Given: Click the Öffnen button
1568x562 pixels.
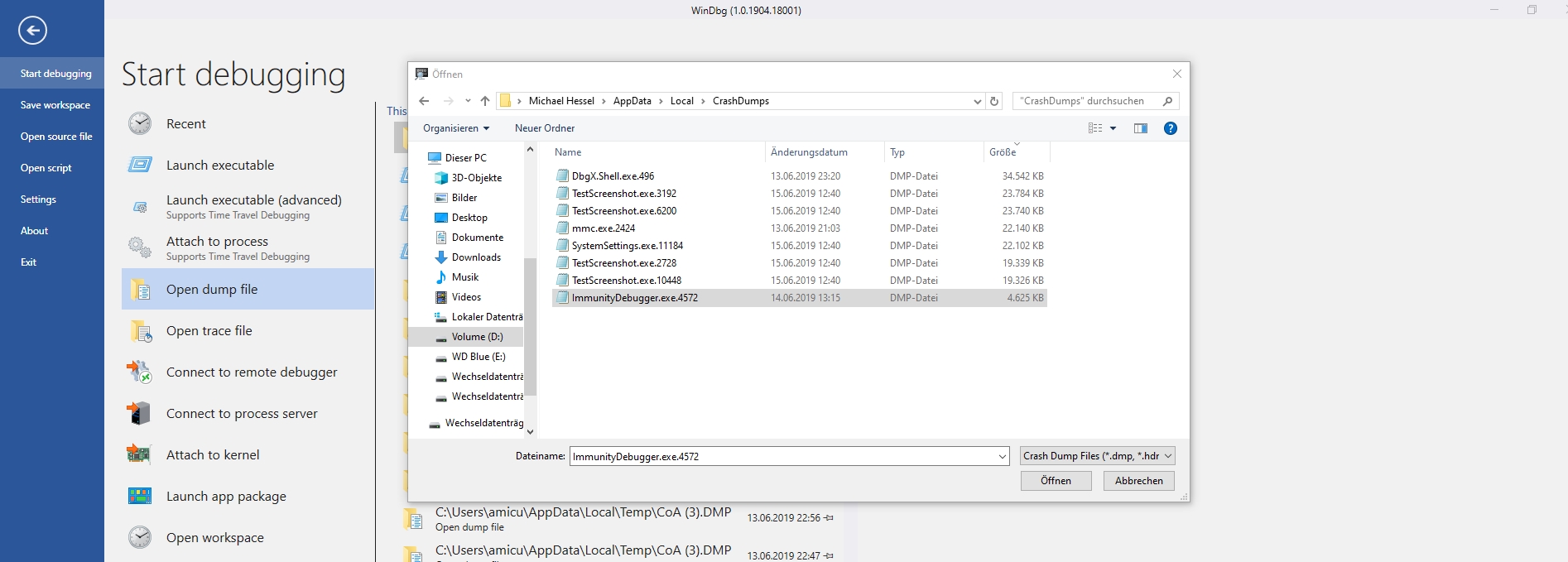Looking at the screenshot, I should tap(1056, 481).
